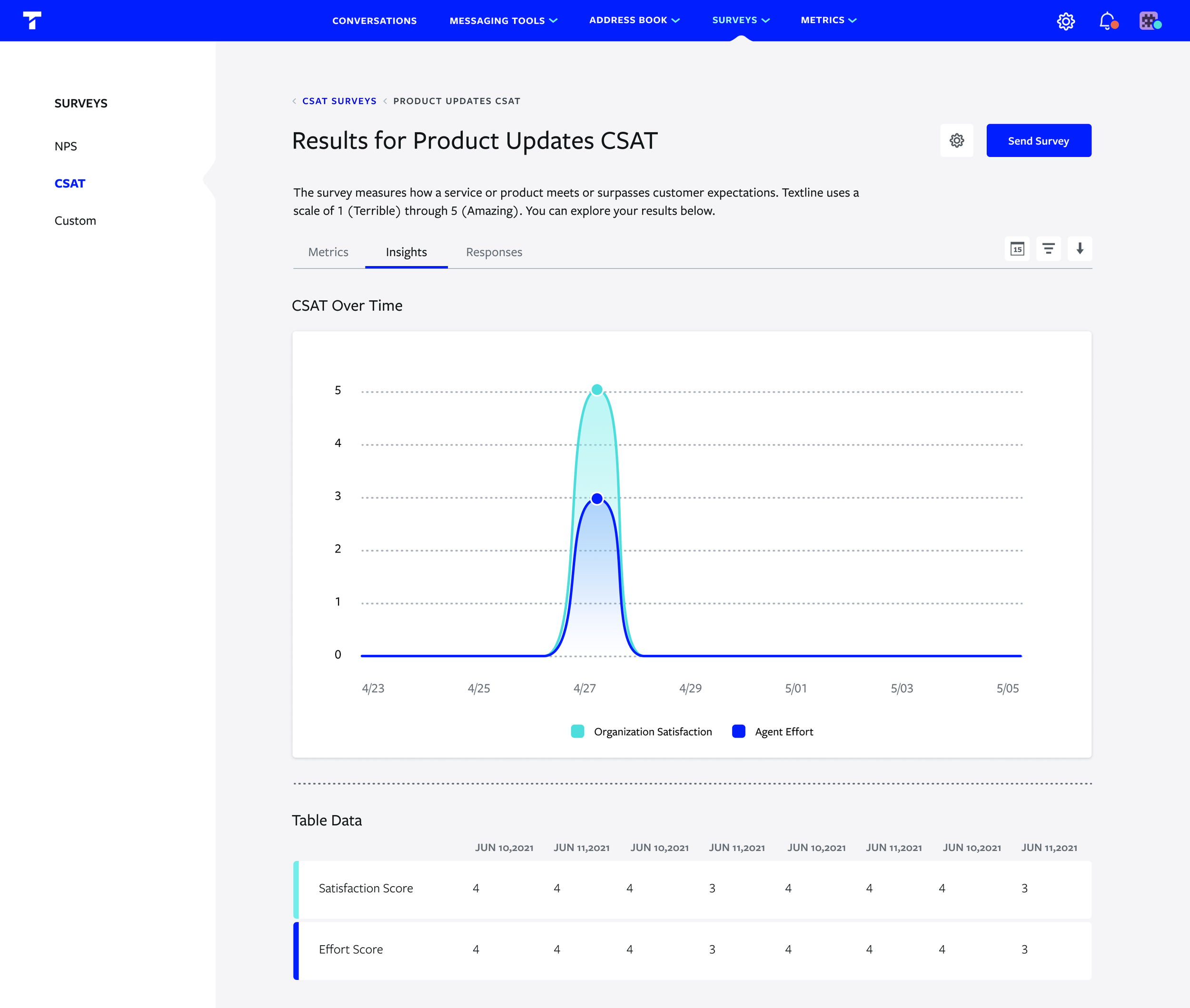
Task: Select the teal satisfaction data point
Action: pyautogui.click(x=597, y=390)
